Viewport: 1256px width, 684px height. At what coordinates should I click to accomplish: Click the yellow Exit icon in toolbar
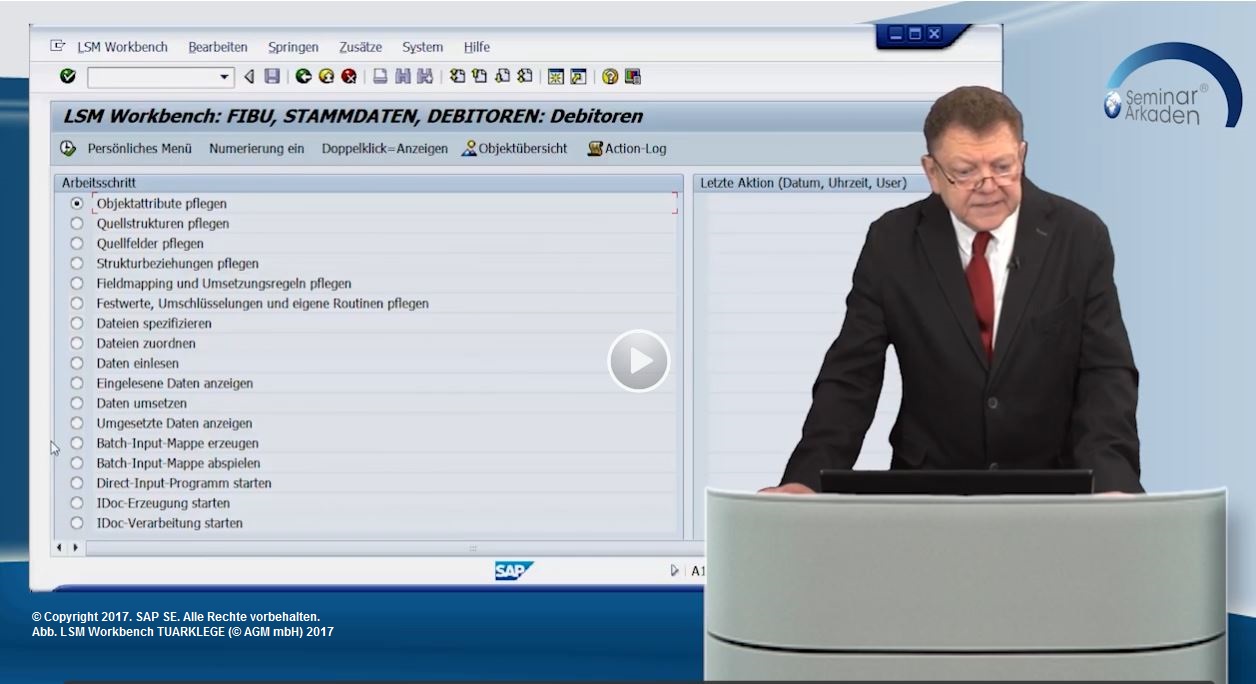[326, 76]
